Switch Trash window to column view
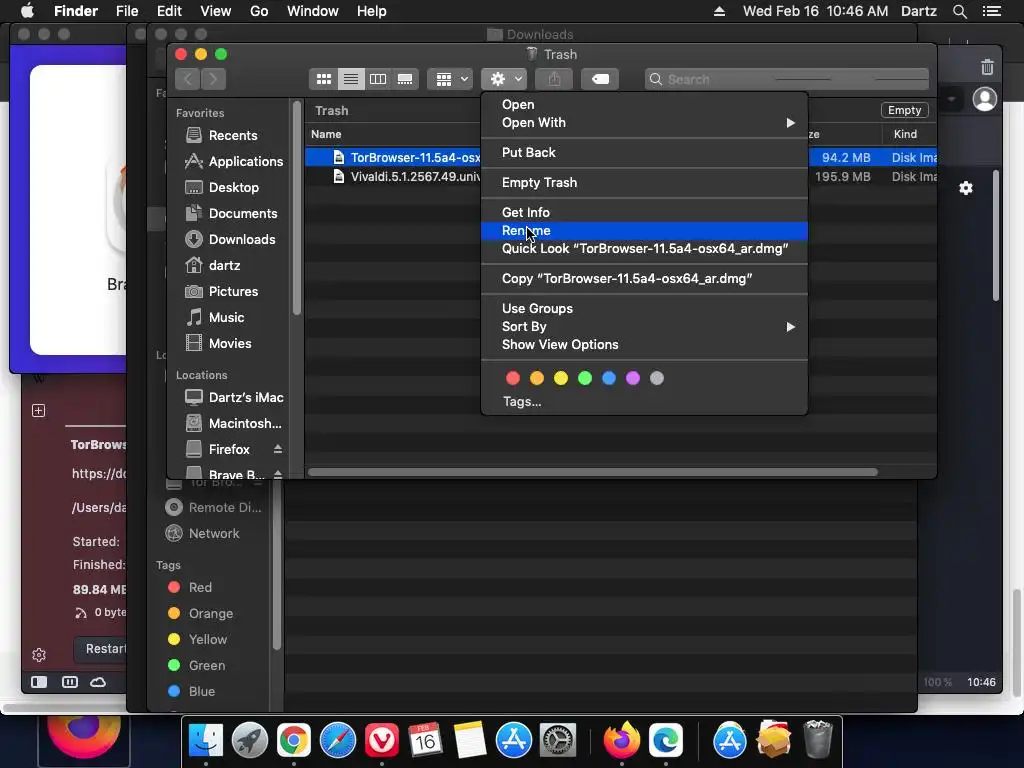 [x=377, y=79]
